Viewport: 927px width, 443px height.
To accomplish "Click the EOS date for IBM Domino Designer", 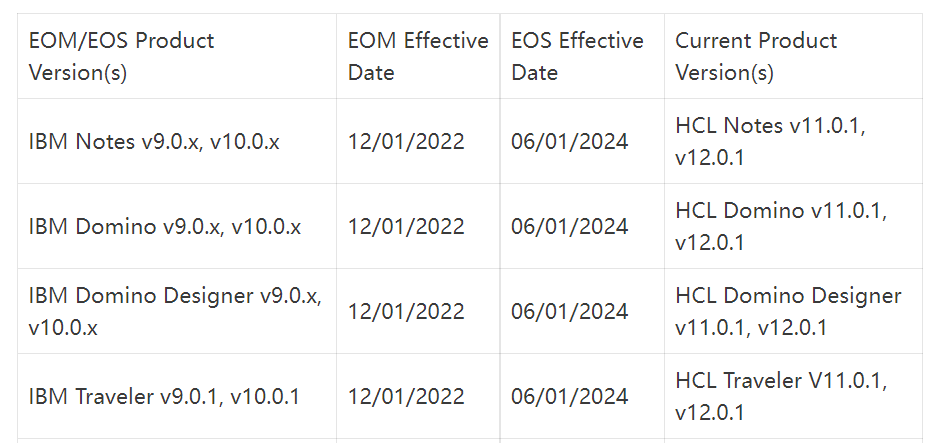I will pyautogui.click(x=570, y=312).
